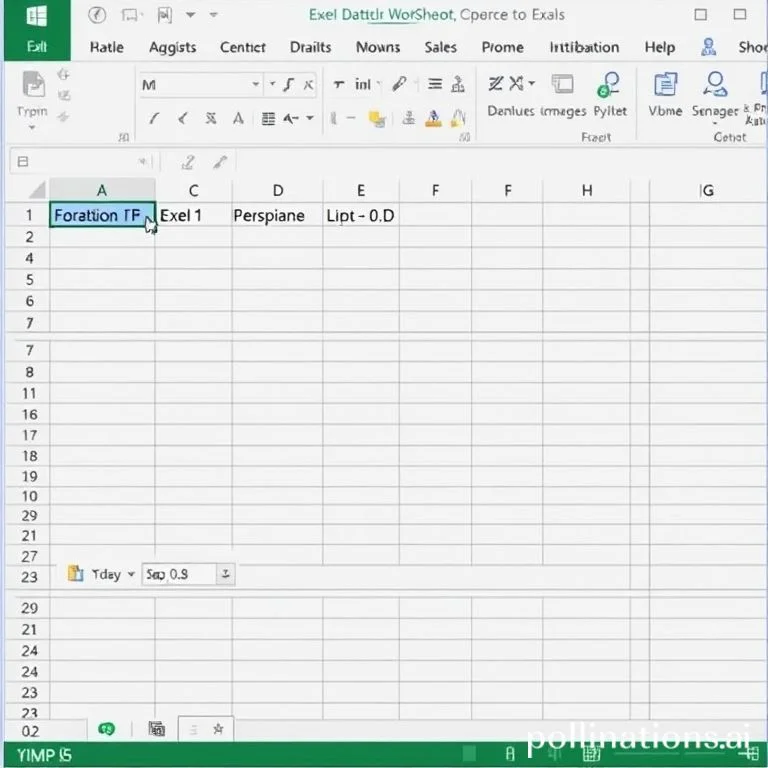Expand the dropdown arrow under Trpm
The height and width of the screenshot is (768, 768).
click(32, 128)
